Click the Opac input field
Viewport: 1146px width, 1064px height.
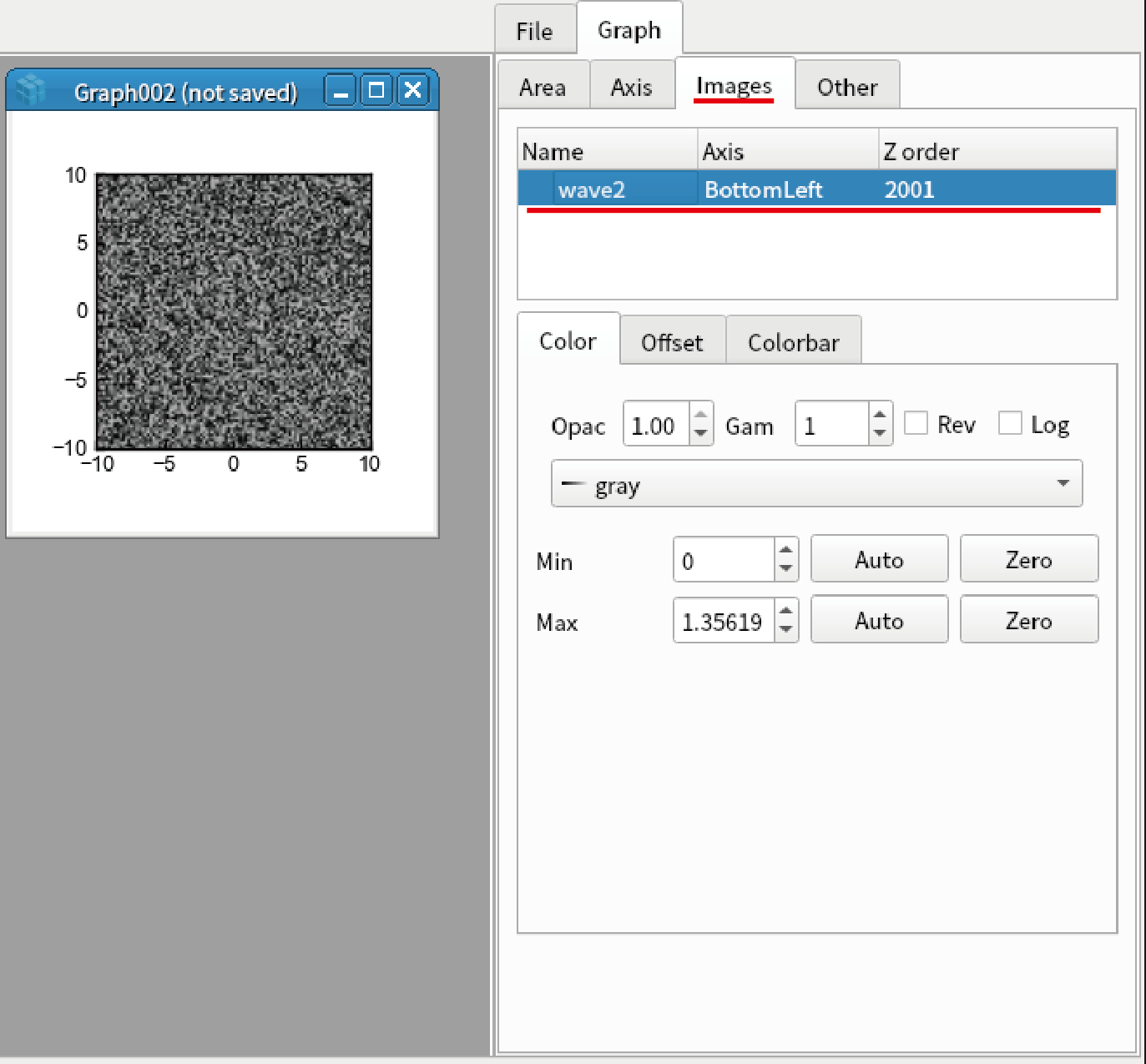point(657,424)
